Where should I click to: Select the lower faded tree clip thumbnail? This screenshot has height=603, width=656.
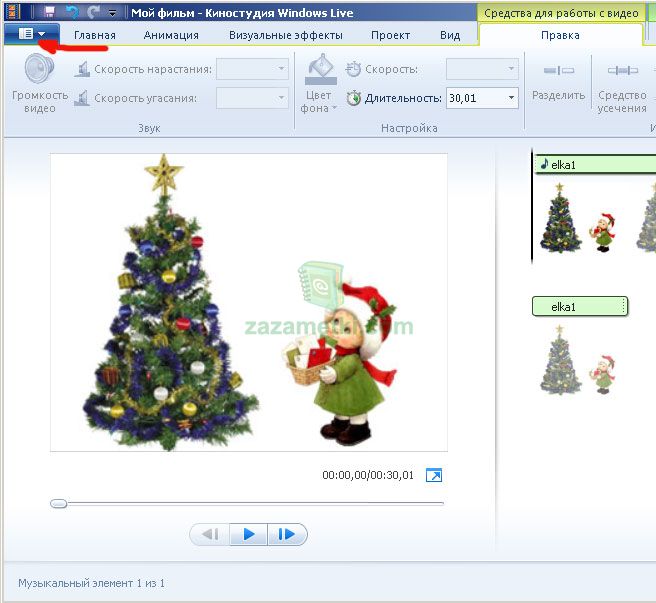pos(578,360)
